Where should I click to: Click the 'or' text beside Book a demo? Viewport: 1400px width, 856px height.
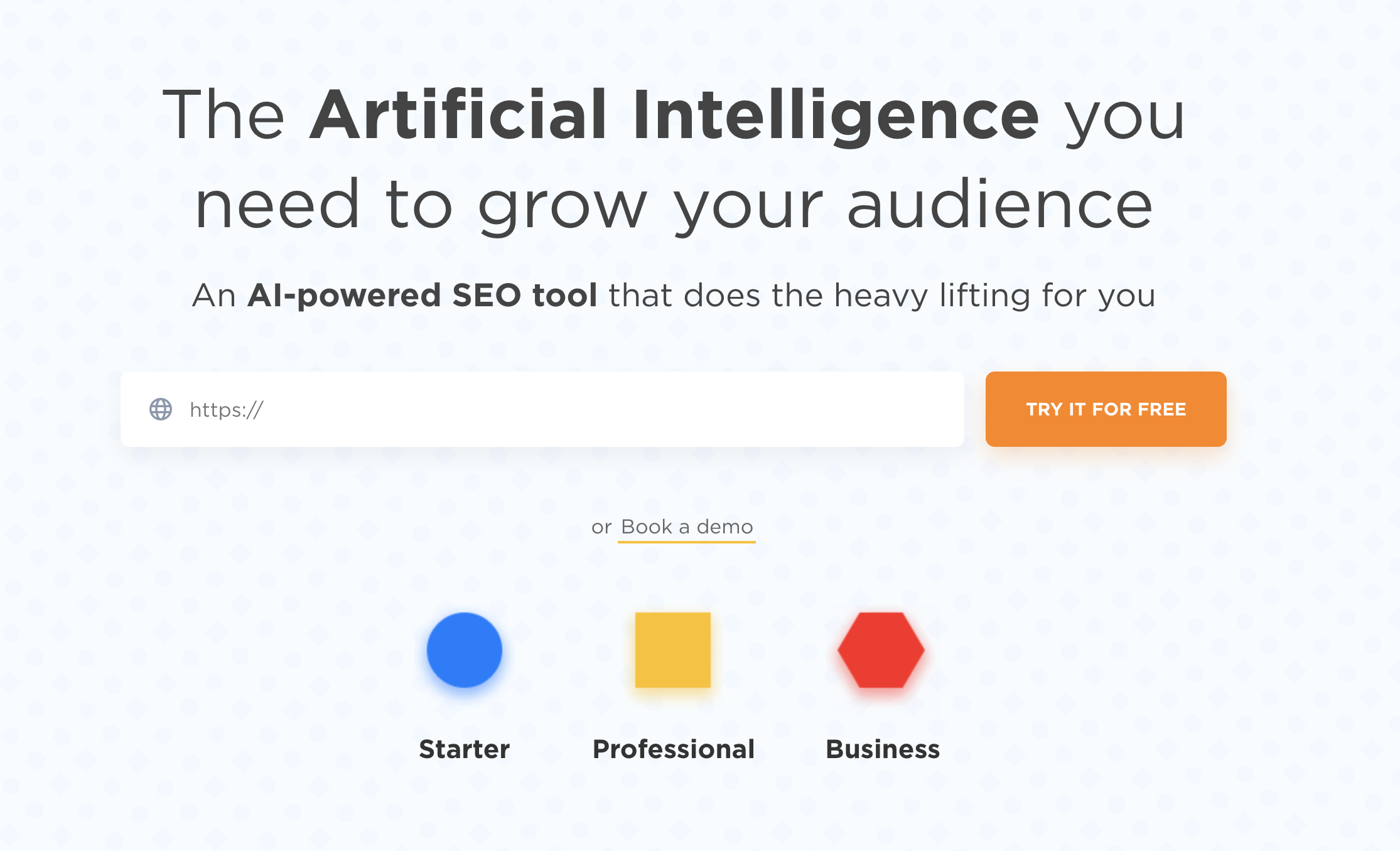click(601, 527)
